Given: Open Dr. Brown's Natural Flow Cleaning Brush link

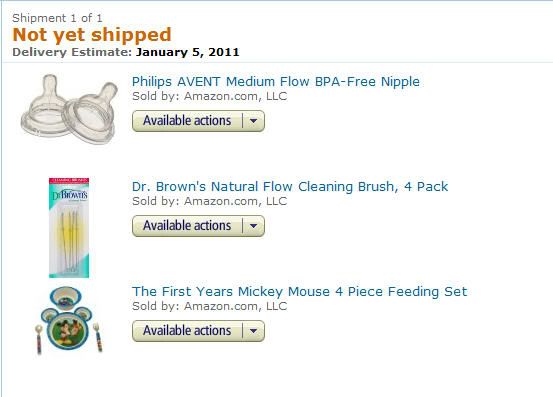Looking at the screenshot, I should pos(290,187).
